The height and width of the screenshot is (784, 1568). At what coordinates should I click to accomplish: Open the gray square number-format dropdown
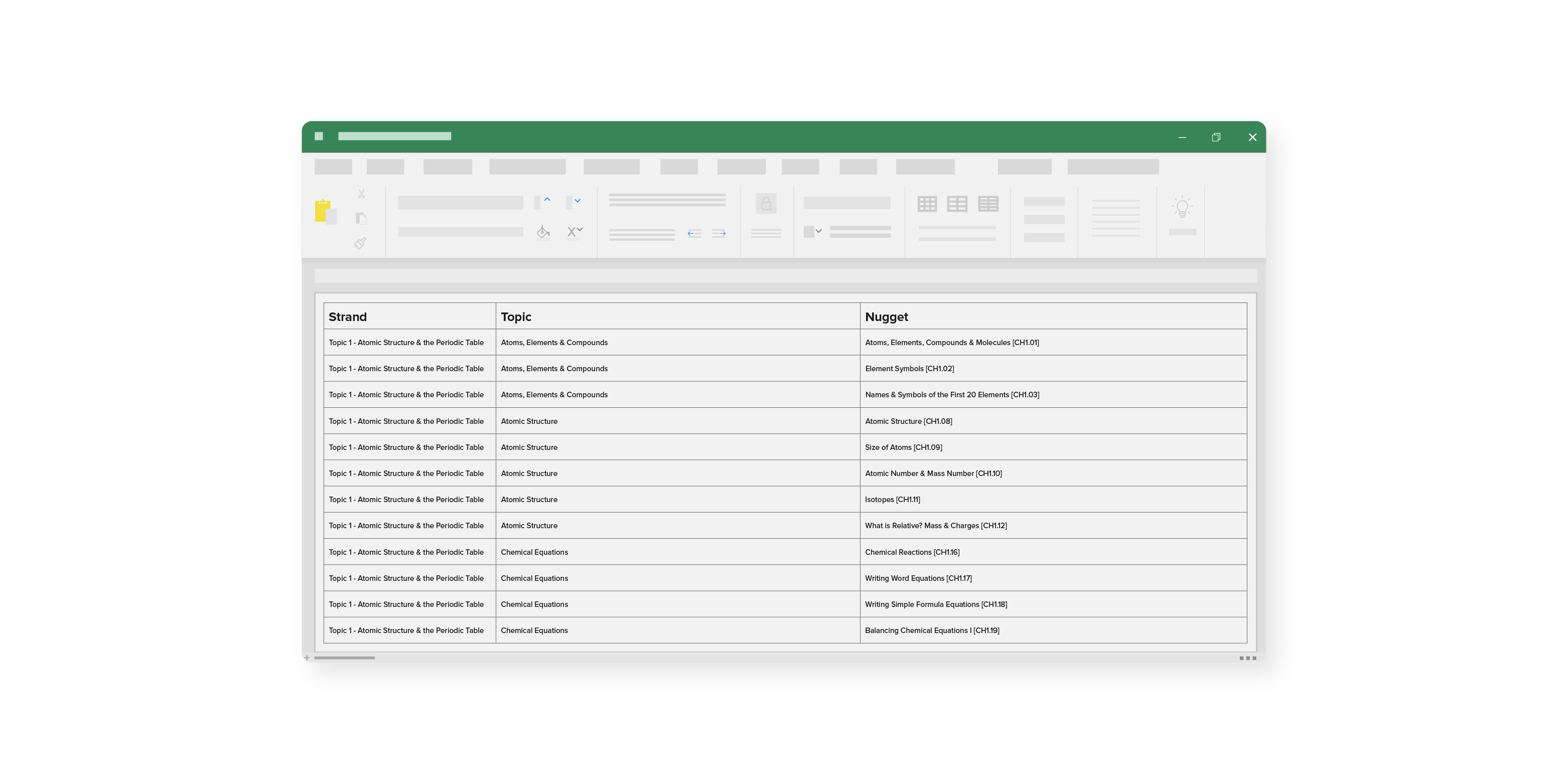tap(813, 231)
